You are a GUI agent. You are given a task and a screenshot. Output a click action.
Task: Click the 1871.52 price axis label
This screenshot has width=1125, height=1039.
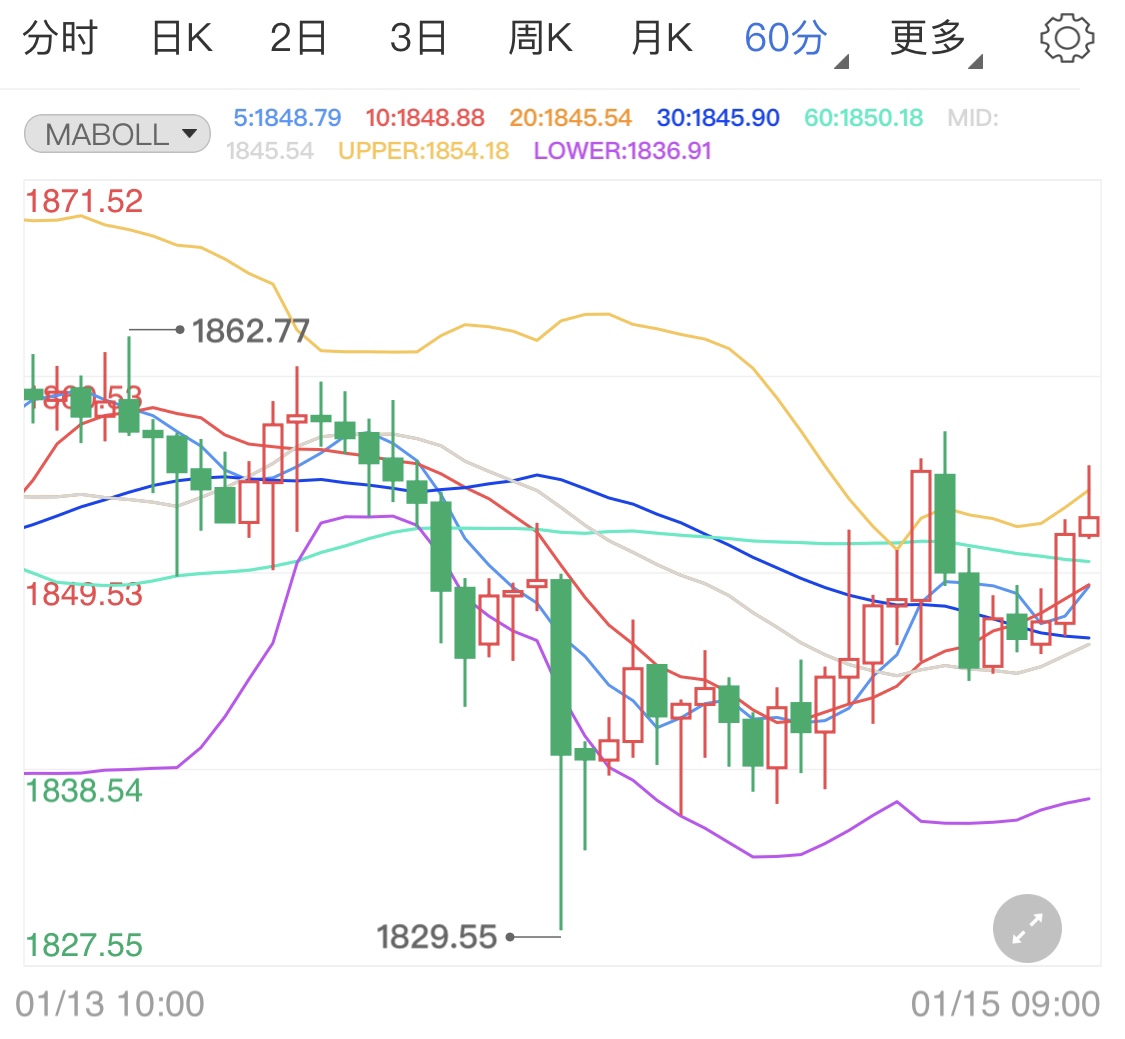point(84,201)
